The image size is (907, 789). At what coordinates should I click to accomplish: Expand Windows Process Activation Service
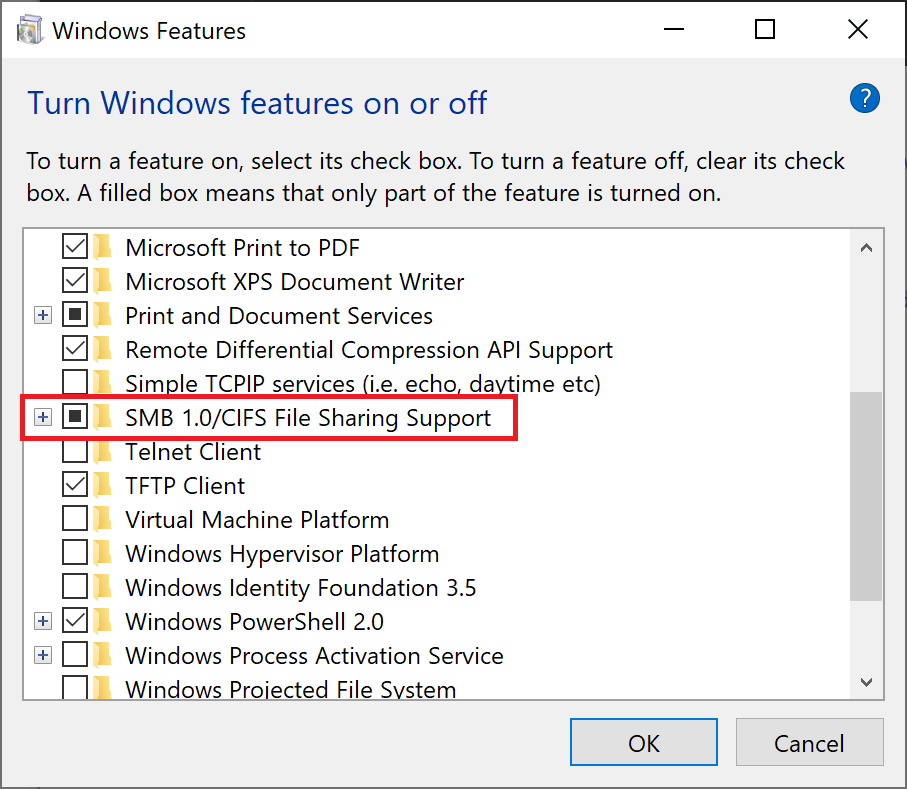tap(42, 654)
